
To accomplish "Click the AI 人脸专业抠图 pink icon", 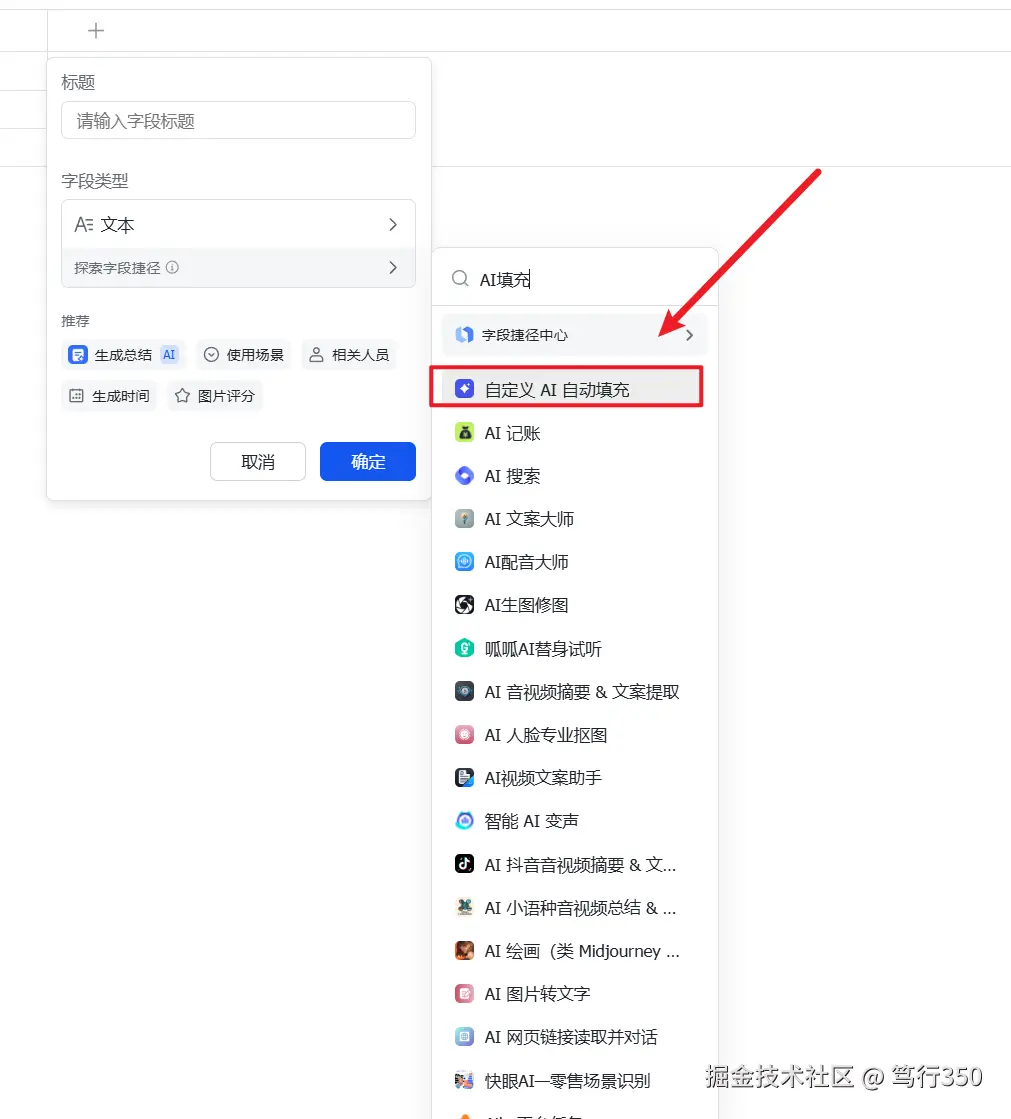I will (x=464, y=734).
